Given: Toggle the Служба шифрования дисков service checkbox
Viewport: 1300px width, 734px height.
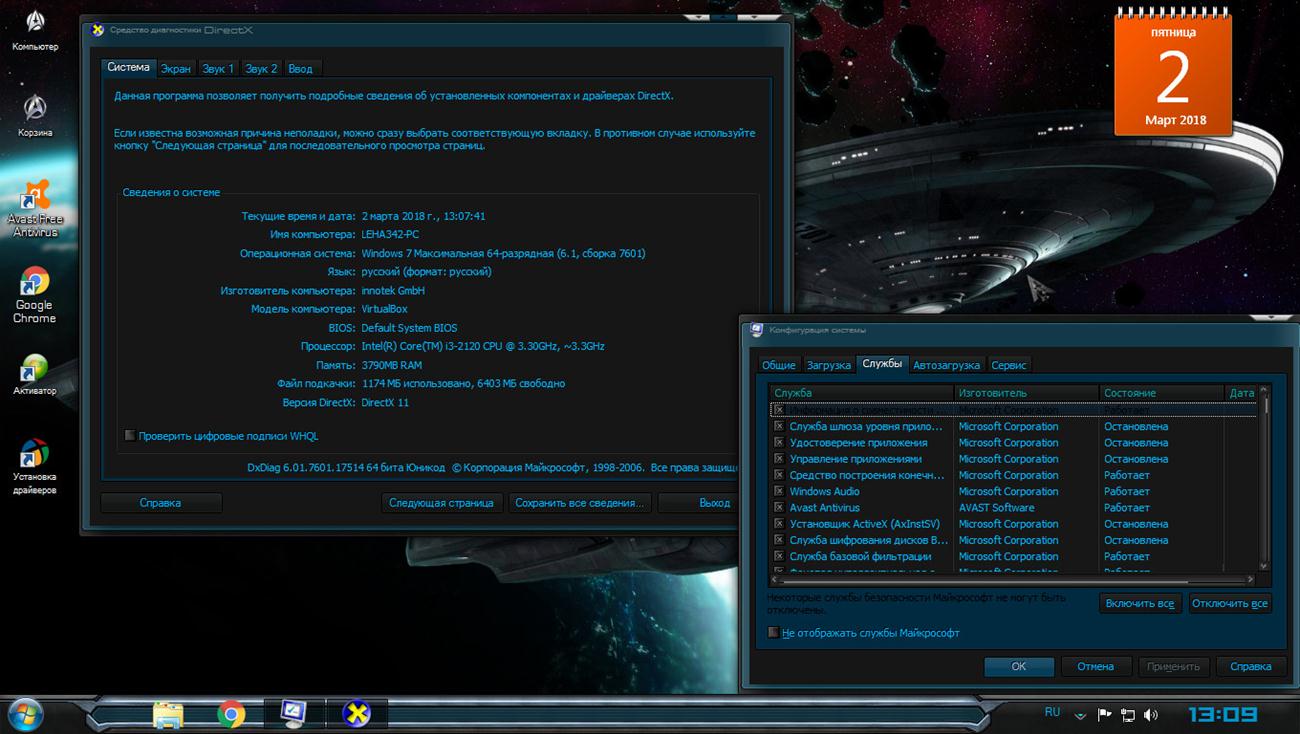Looking at the screenshot, I should click(779, 540).
